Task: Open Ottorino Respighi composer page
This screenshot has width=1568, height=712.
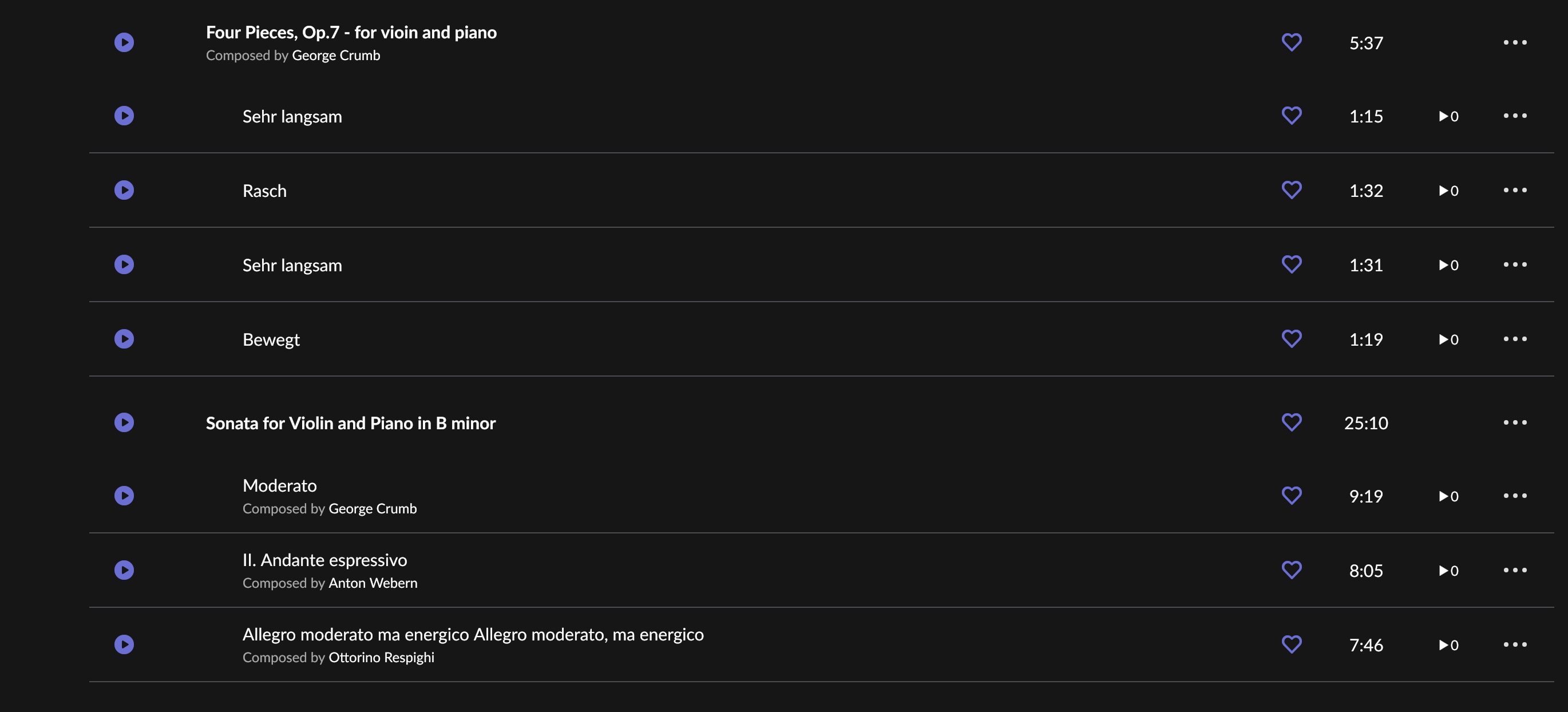Action: click(x=382, y=657)
